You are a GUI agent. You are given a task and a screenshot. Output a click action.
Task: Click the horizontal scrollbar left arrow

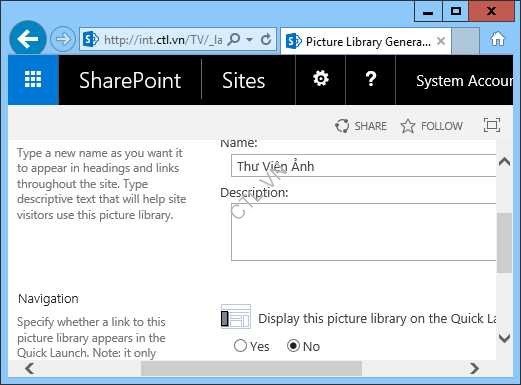(x=30, y=368)
